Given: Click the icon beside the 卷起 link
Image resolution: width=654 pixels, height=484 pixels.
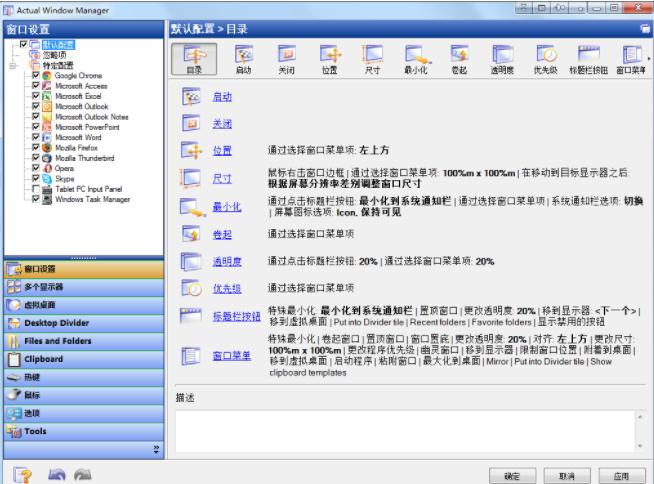Looking at the screenshot, I should (191, 234).
